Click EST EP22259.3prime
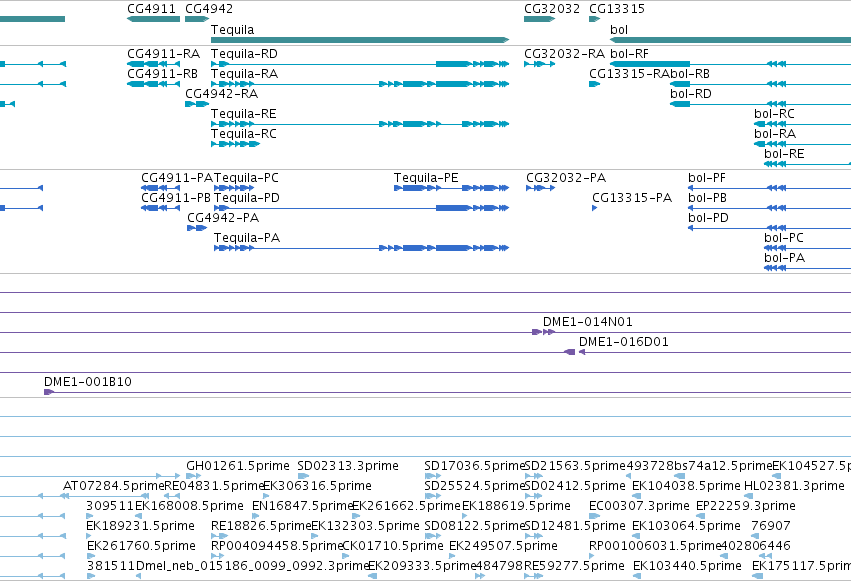 point(746,506)
